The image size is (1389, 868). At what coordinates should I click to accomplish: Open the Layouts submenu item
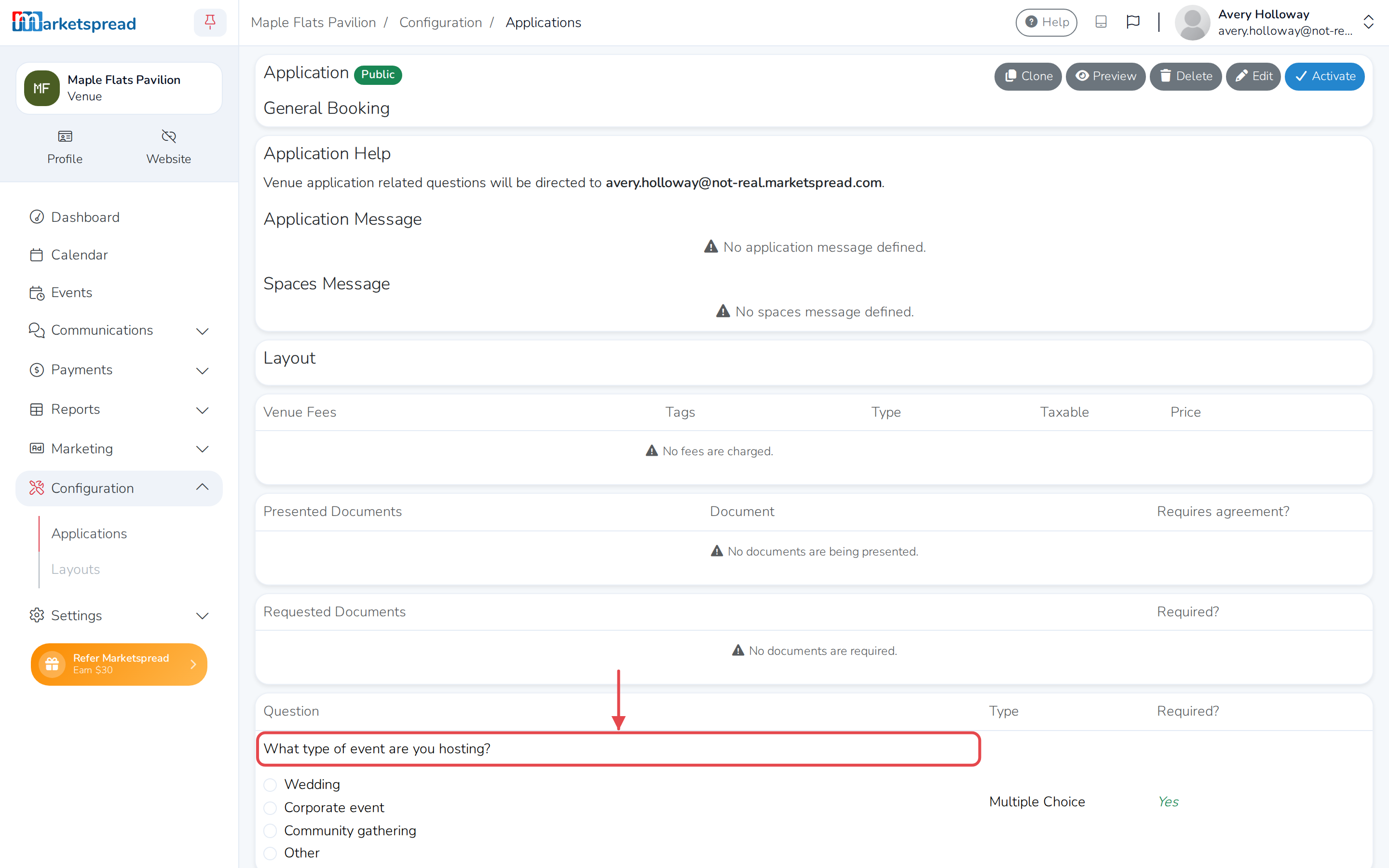[76, 569]
